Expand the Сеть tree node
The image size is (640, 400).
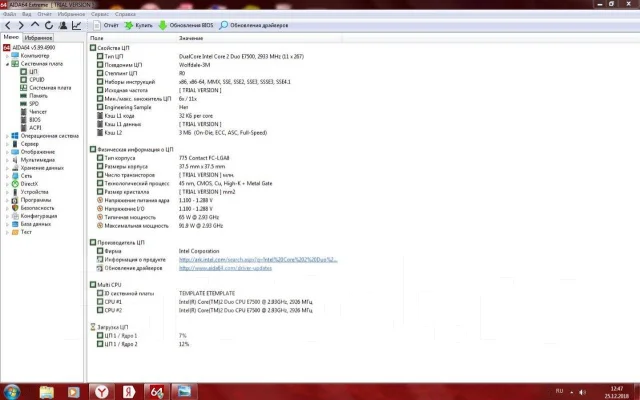coord(7,176)
